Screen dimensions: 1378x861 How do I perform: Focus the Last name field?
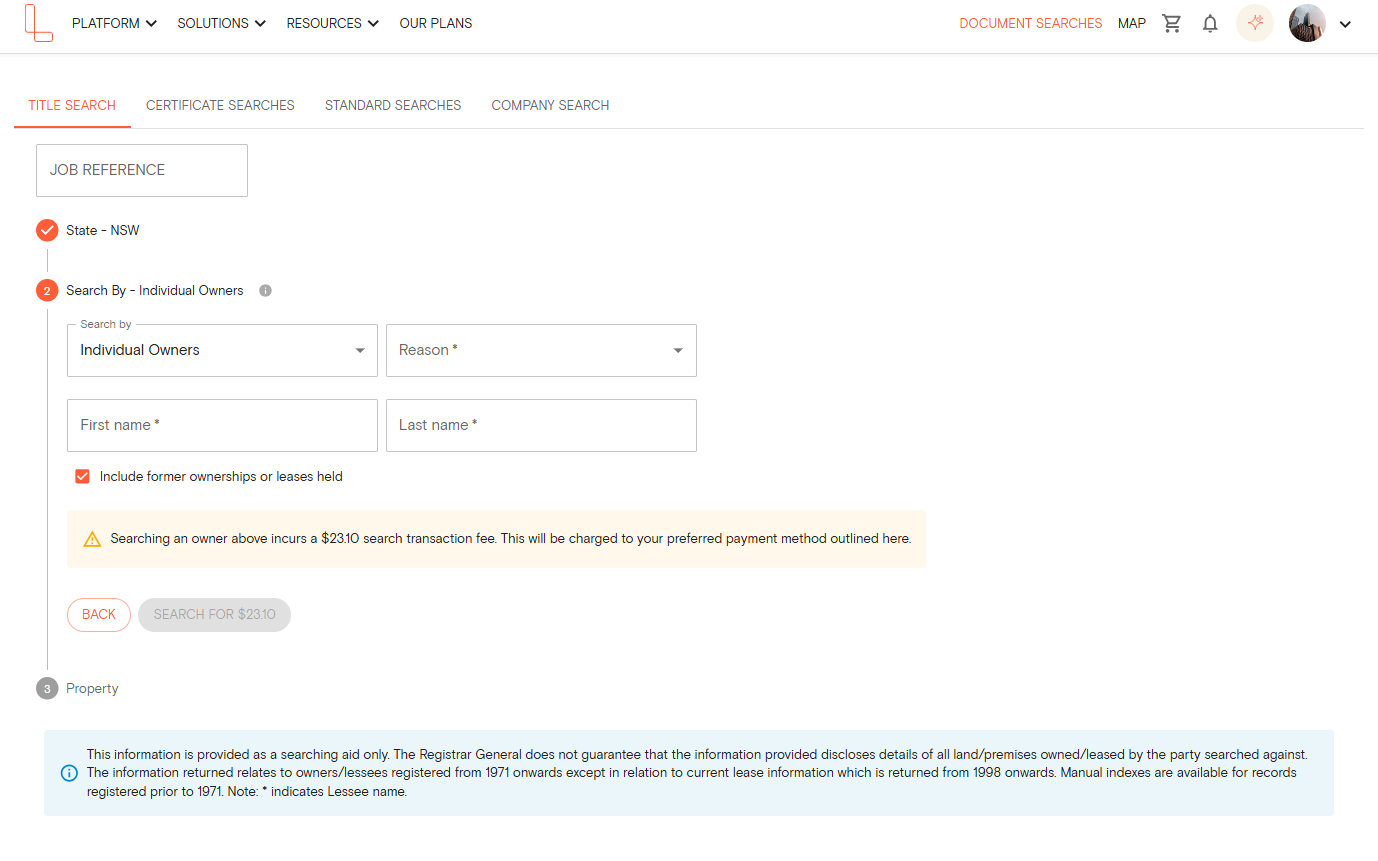coord(541,425)
